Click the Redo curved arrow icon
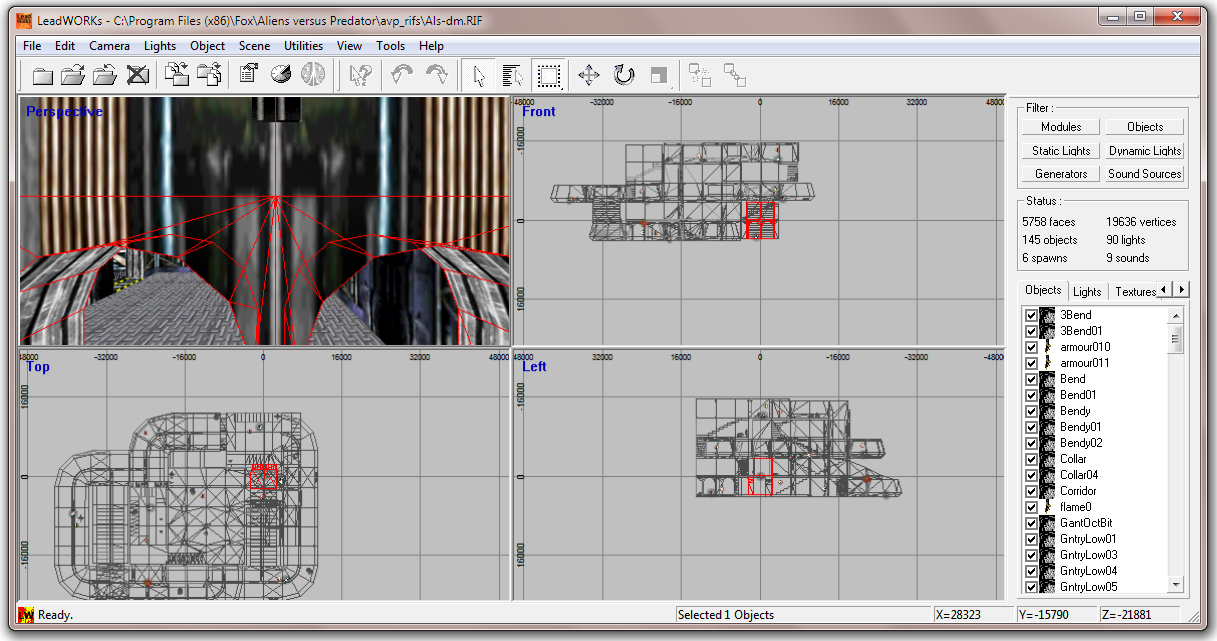The height and width of the screenshot is (641, 1217). 437,75
